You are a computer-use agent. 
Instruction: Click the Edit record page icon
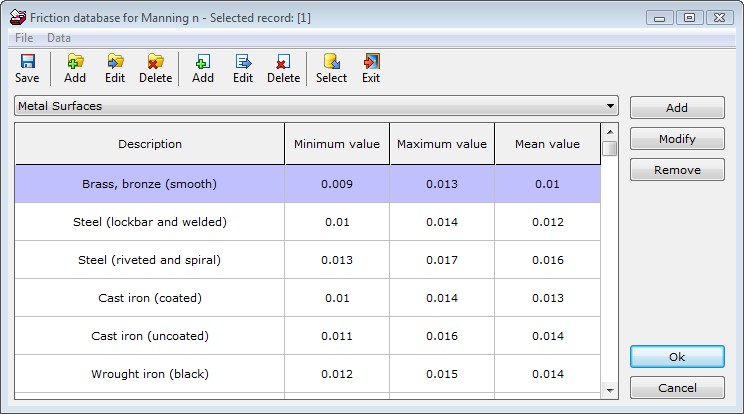pyautogui.click(x=243, y=62)
